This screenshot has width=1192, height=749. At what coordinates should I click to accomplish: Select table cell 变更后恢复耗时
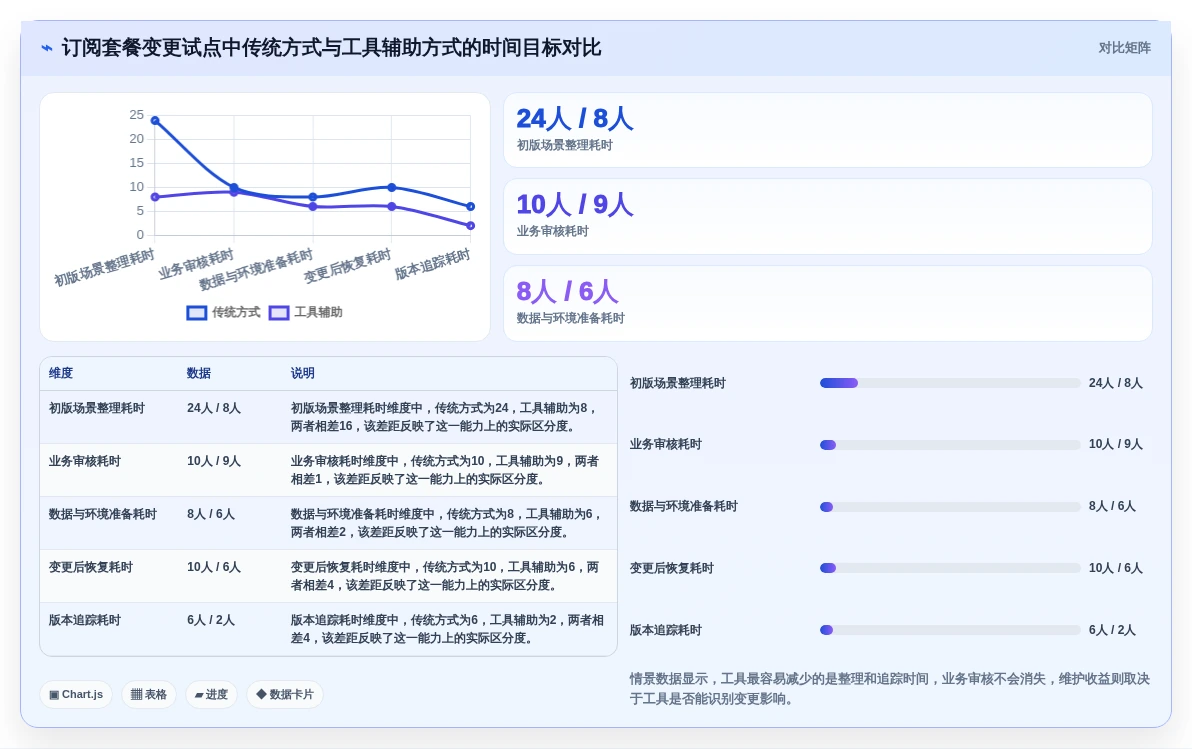click(x=90, y=567)
